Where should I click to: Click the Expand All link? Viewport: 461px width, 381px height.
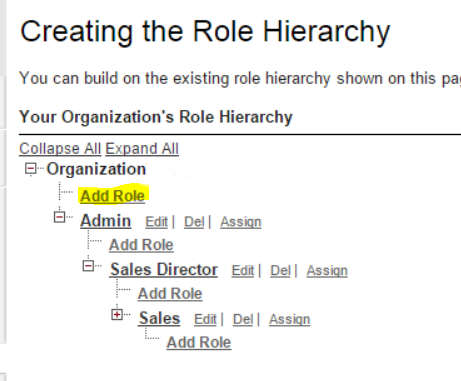(142, 149)
